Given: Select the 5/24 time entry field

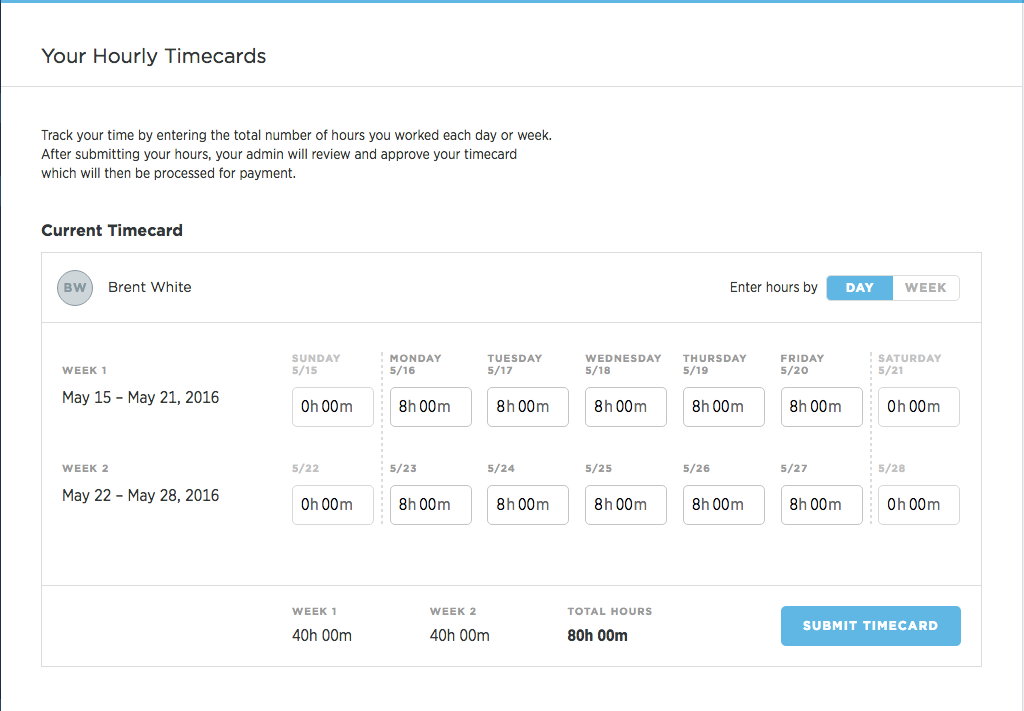Looking at the screenshot, I should pyautogui.click(x=527, y=504).
